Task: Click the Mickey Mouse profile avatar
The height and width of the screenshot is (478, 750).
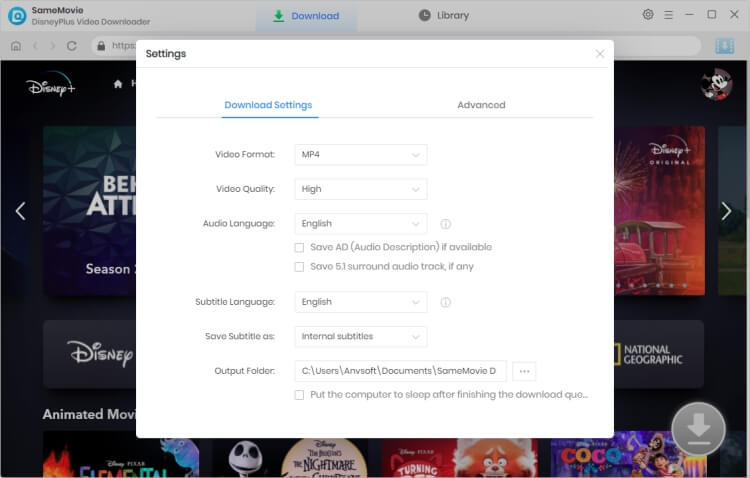Action: 716,85
